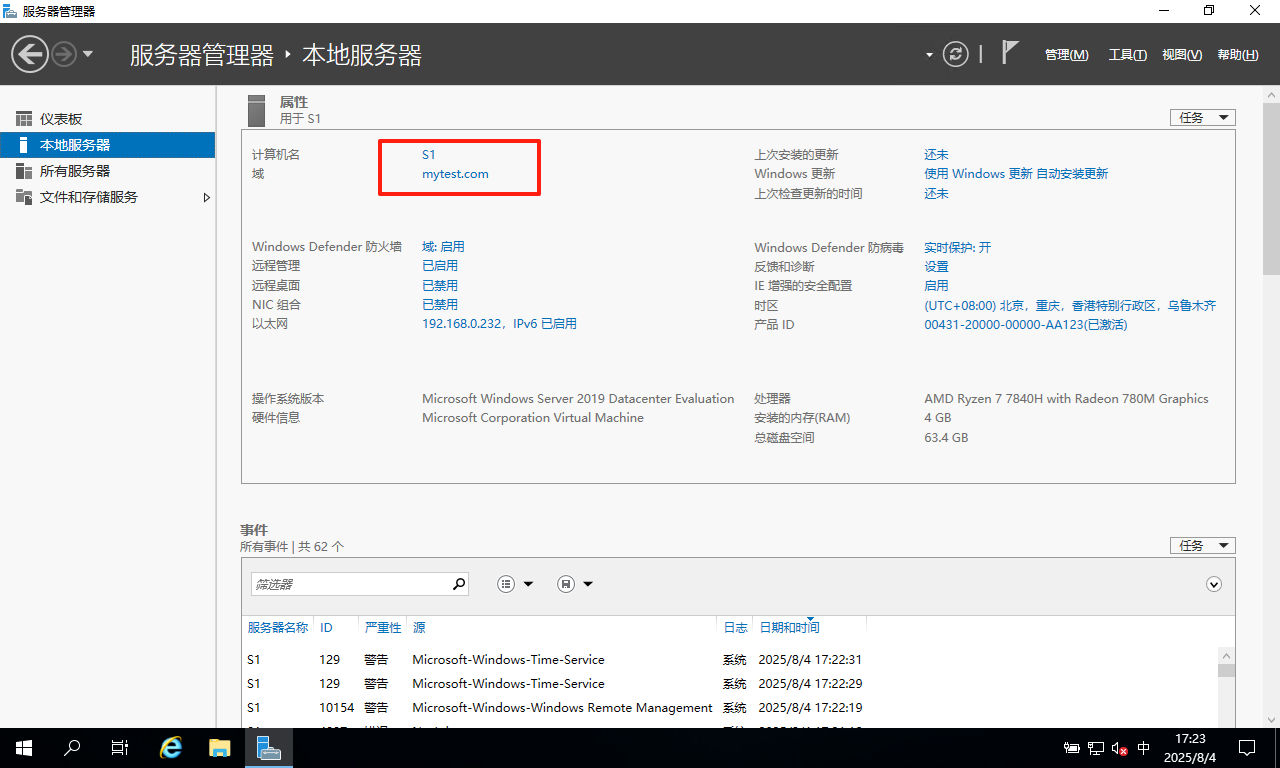Screen dimensions: 1280x768
Task: Sort events by 日期和时间 column
Action: pyautogui.click(x=789, y=628)
